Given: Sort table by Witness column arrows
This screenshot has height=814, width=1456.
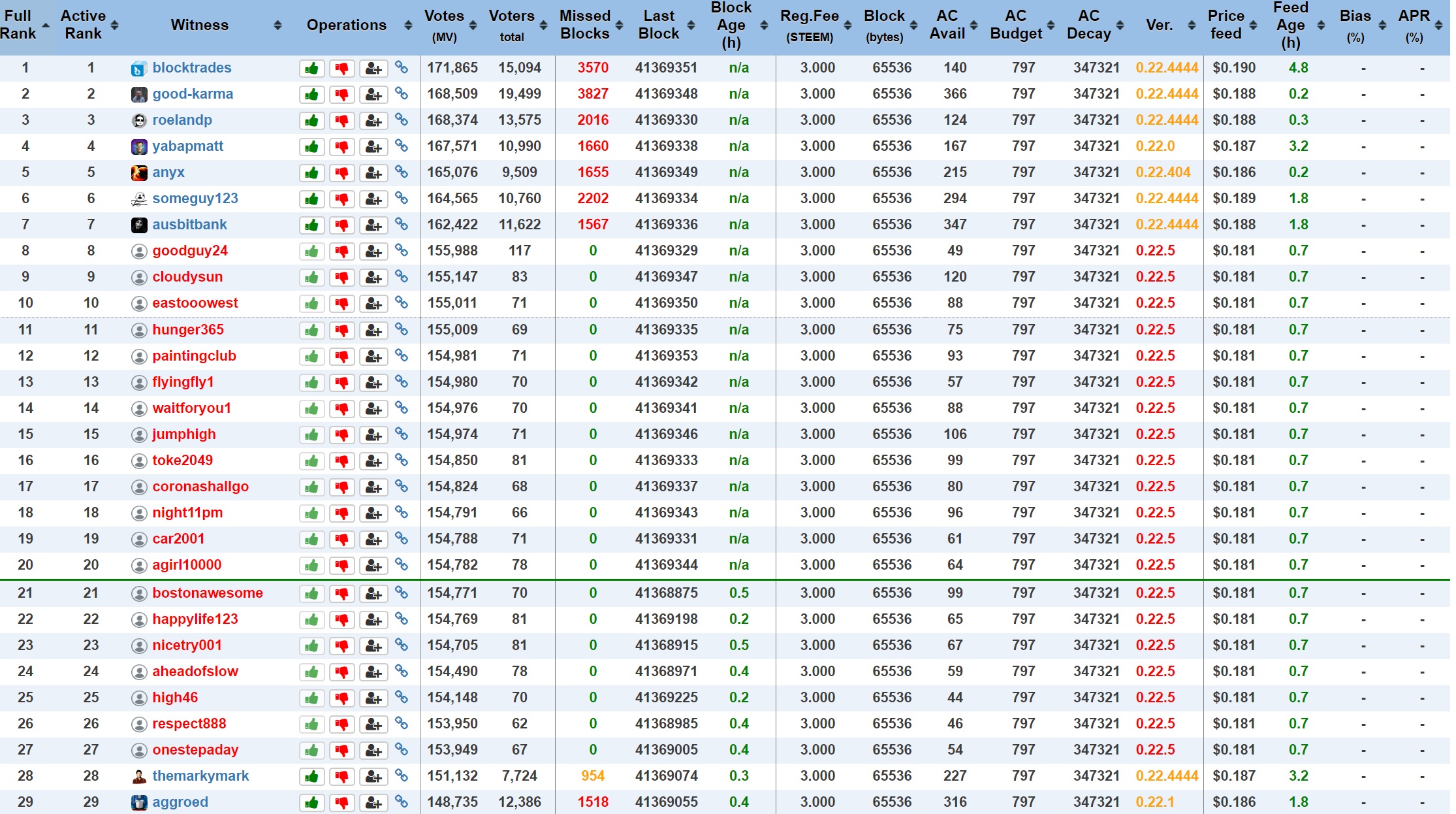Looking at the screenshot, I should (277, 25).
